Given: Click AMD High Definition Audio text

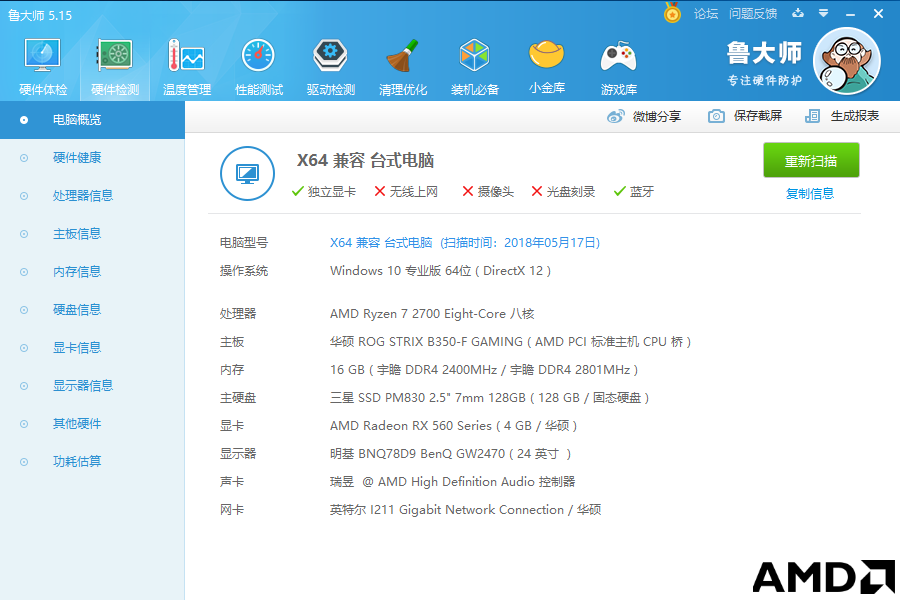Looking at the screenshot, I should point(452,481).
